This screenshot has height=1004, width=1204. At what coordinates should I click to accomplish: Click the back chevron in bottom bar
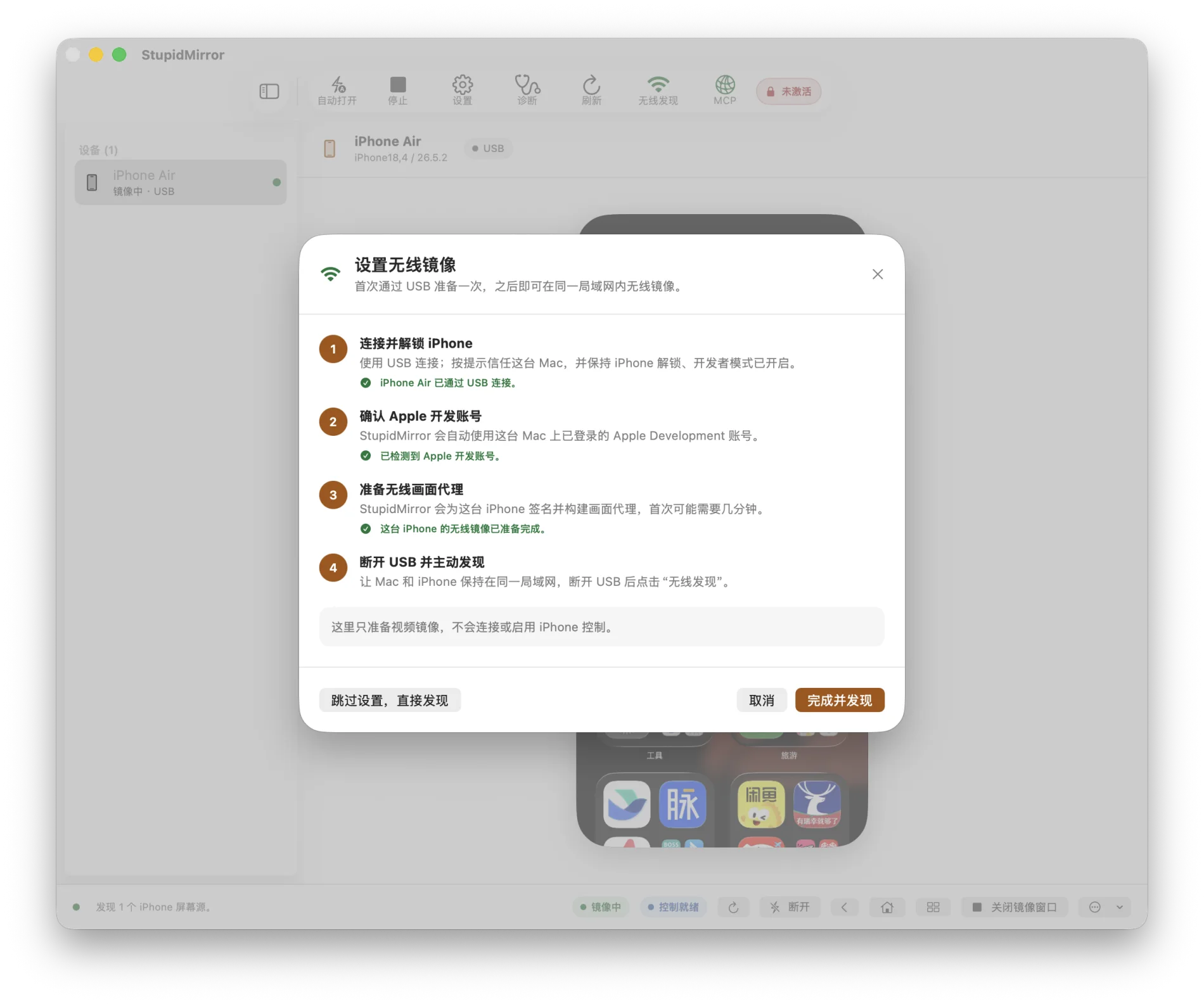(x=844, y=907)
